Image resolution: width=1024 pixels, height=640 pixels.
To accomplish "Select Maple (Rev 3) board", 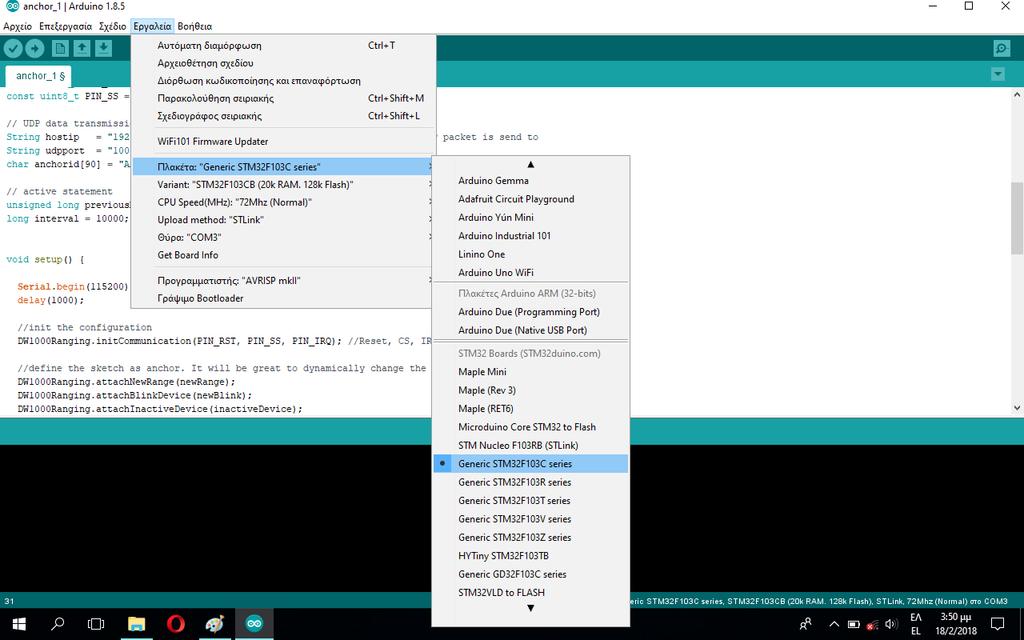I will (530, 390).
